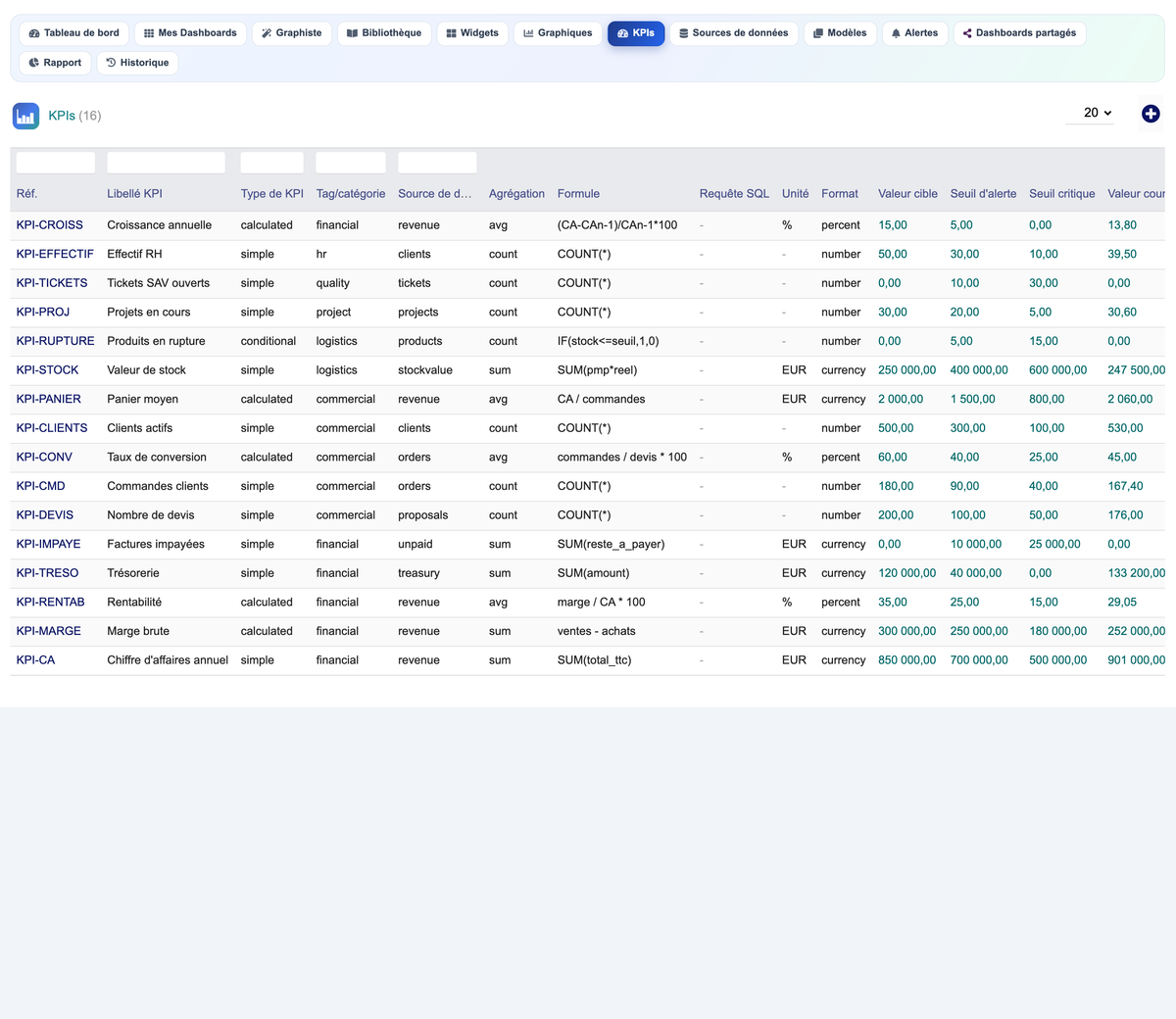Open Dashboards partagés tab
This screenshot has width=1176, height=1019.
(x=1019, y=33)
